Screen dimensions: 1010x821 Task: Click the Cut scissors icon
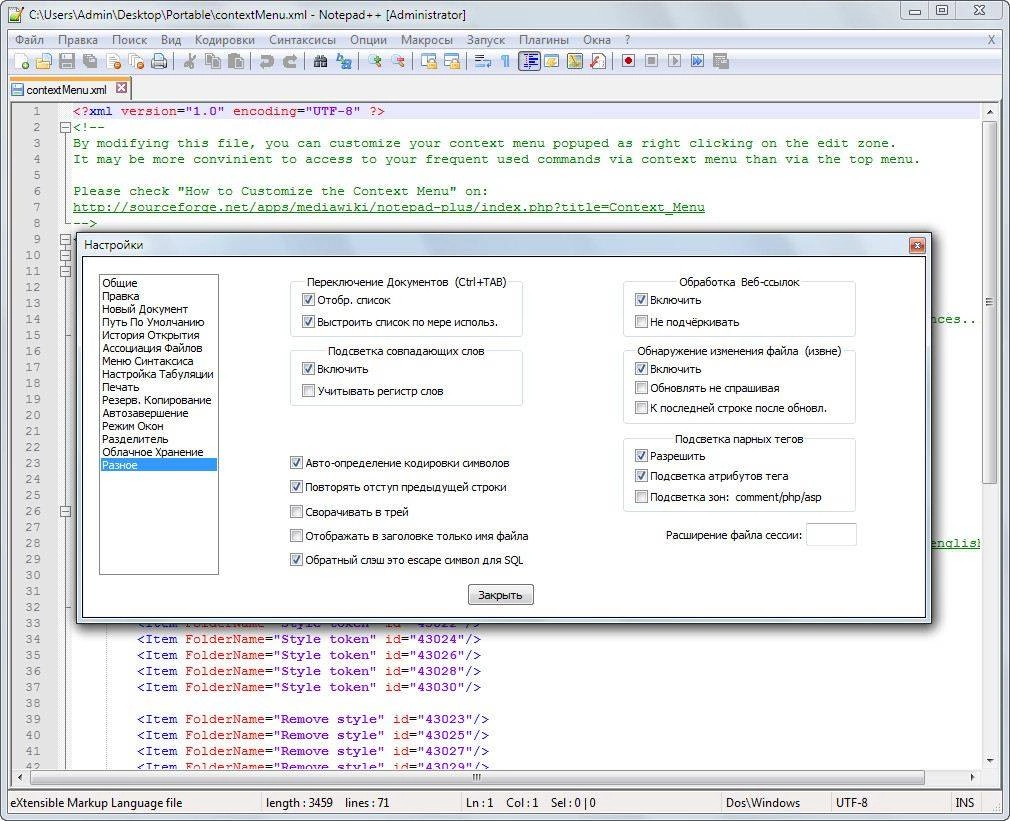(189, 61)
